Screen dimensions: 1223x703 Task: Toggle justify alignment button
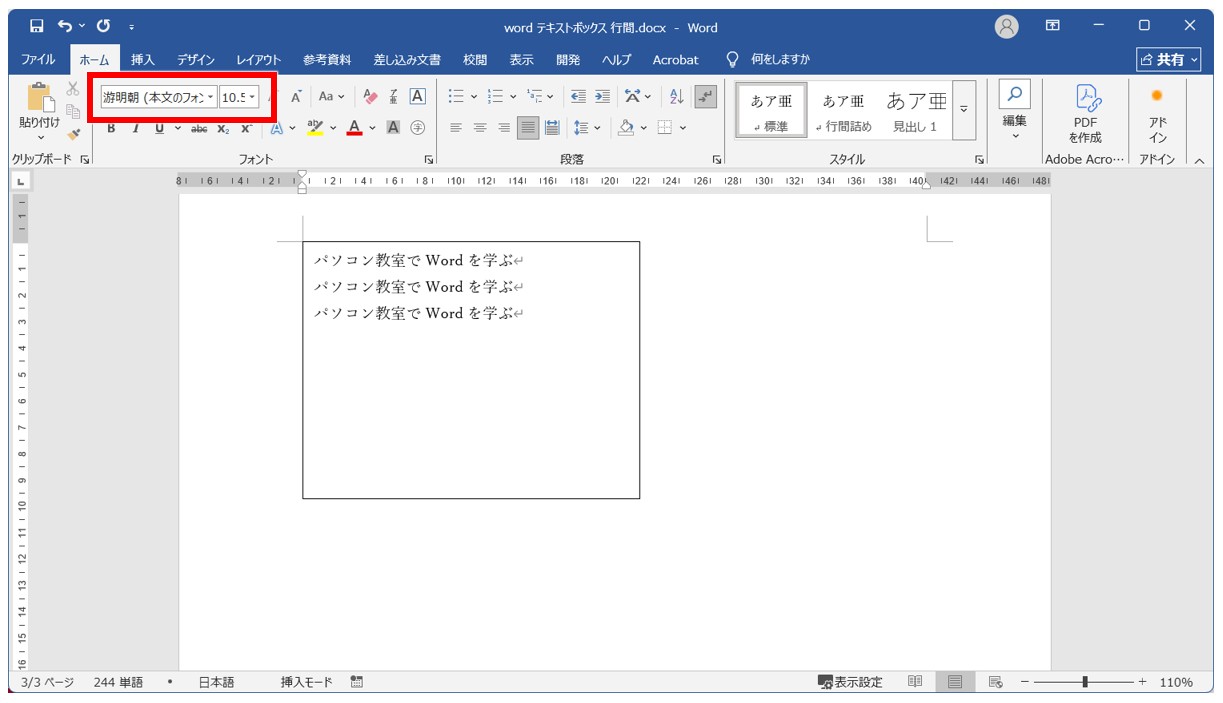[527, 128]
